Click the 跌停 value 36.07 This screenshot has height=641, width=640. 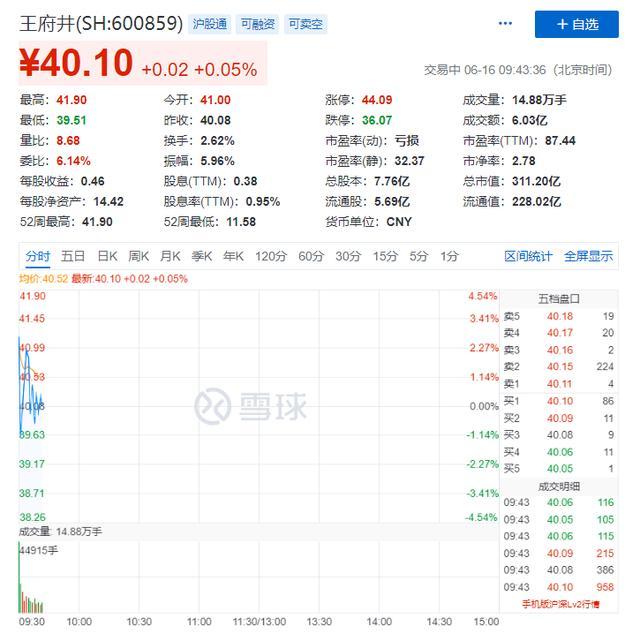click(377, 120)
